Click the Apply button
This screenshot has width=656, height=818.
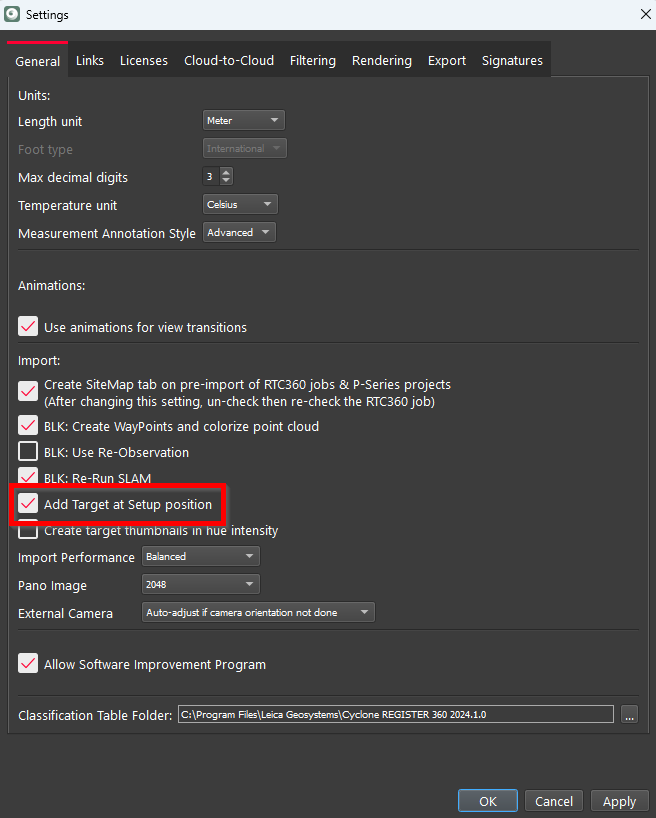(619, 801)
